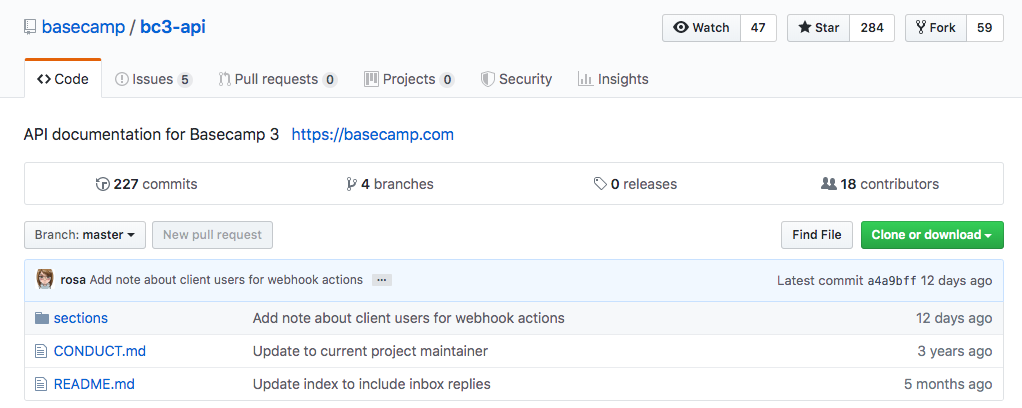Fork the repository
Viewport: 1022px width, 408px height.
(936, 27)
